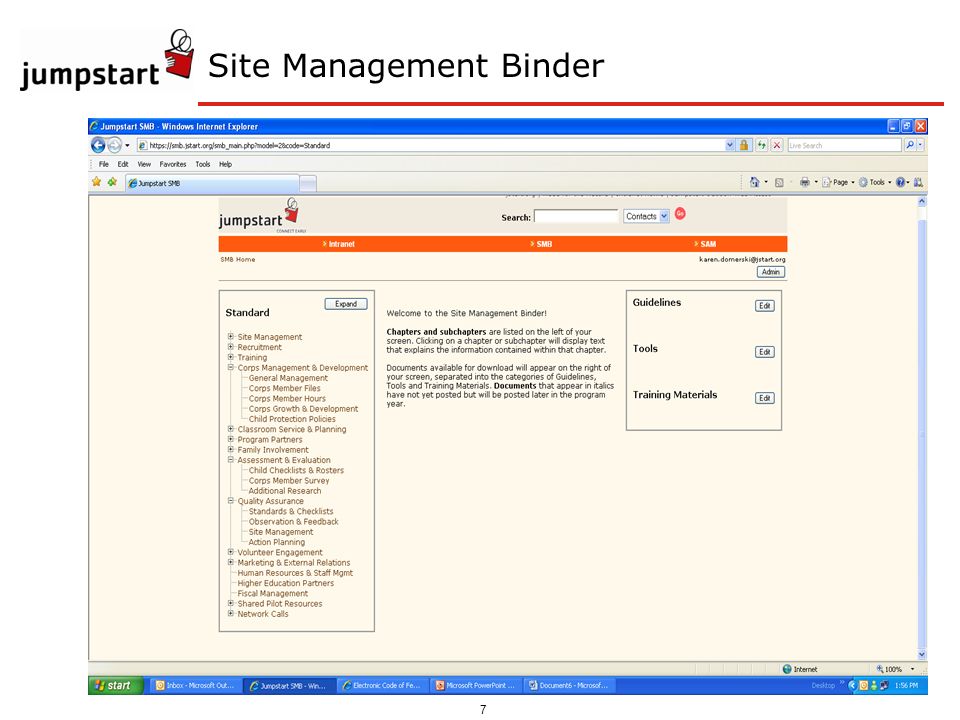Expand the Recruitment chapter
Screen dimensions: 960x720
coord(231,347)
